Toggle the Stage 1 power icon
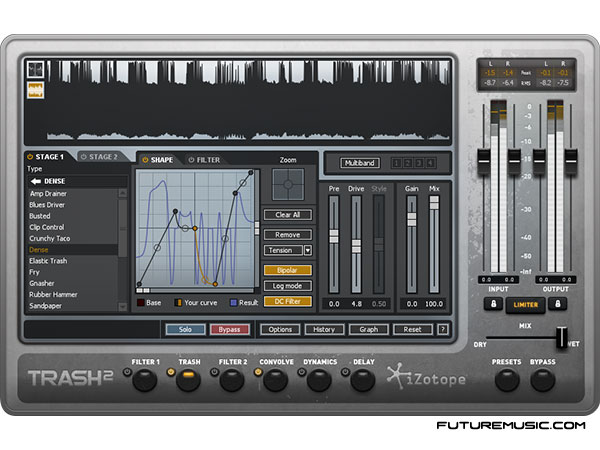This screenshot has width=600, height=450. (30, 157)
